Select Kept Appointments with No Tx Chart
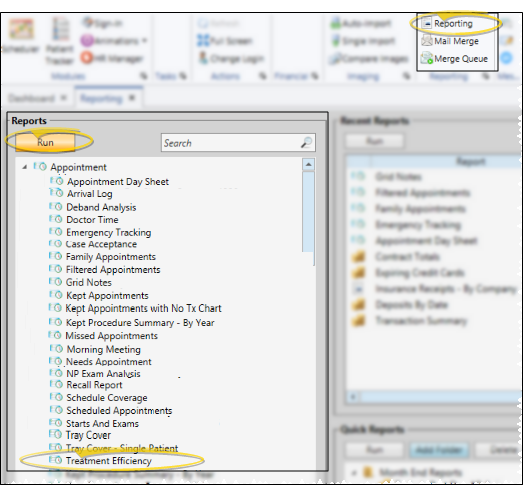The image size is (524, 485). [143, 308]
